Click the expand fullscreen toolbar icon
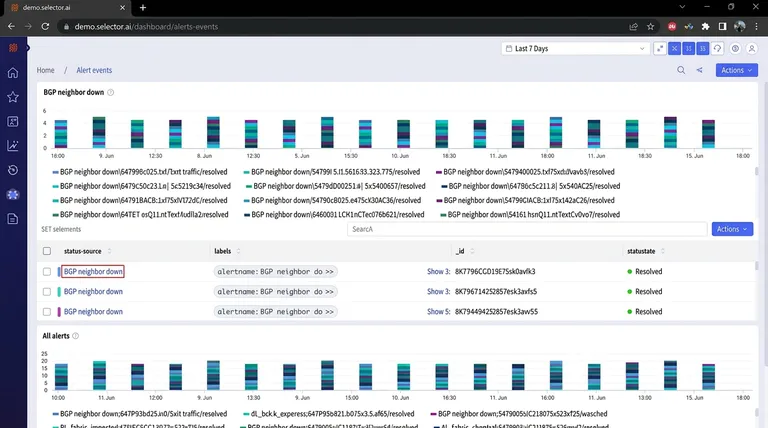The width and height of the screenshot is (768, 428). pos(660,48)
